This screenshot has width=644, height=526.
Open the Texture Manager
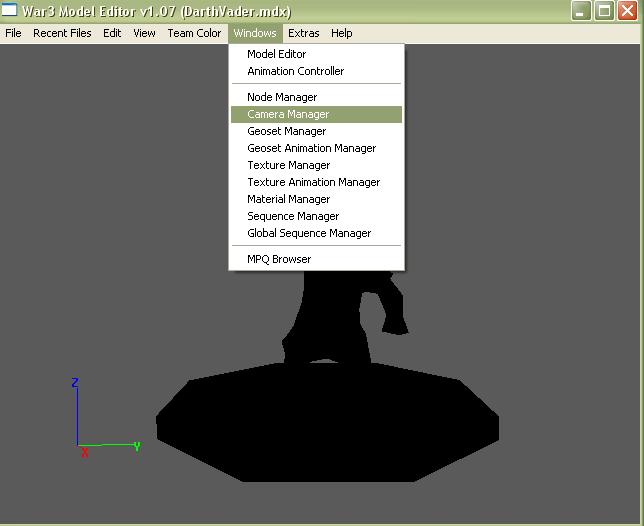(316, 165)
